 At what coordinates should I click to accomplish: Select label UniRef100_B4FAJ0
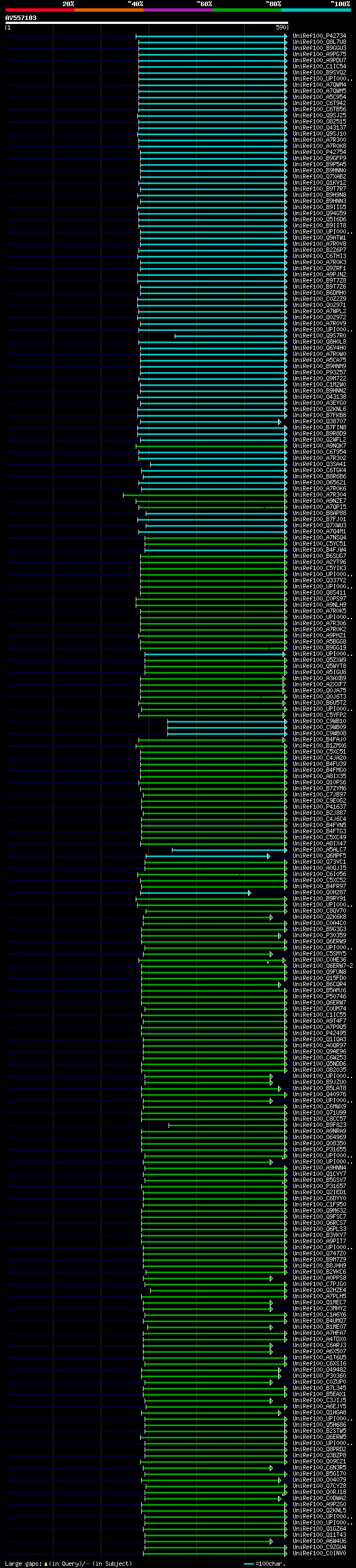point(319,740)
